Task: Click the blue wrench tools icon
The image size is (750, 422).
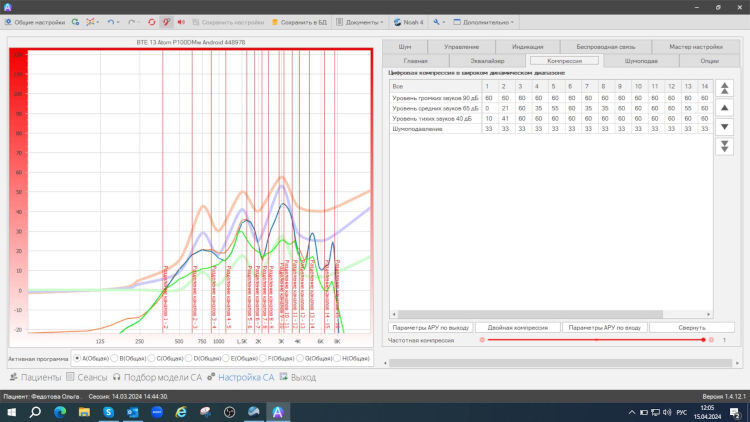Action: click(x=436, y=22)
